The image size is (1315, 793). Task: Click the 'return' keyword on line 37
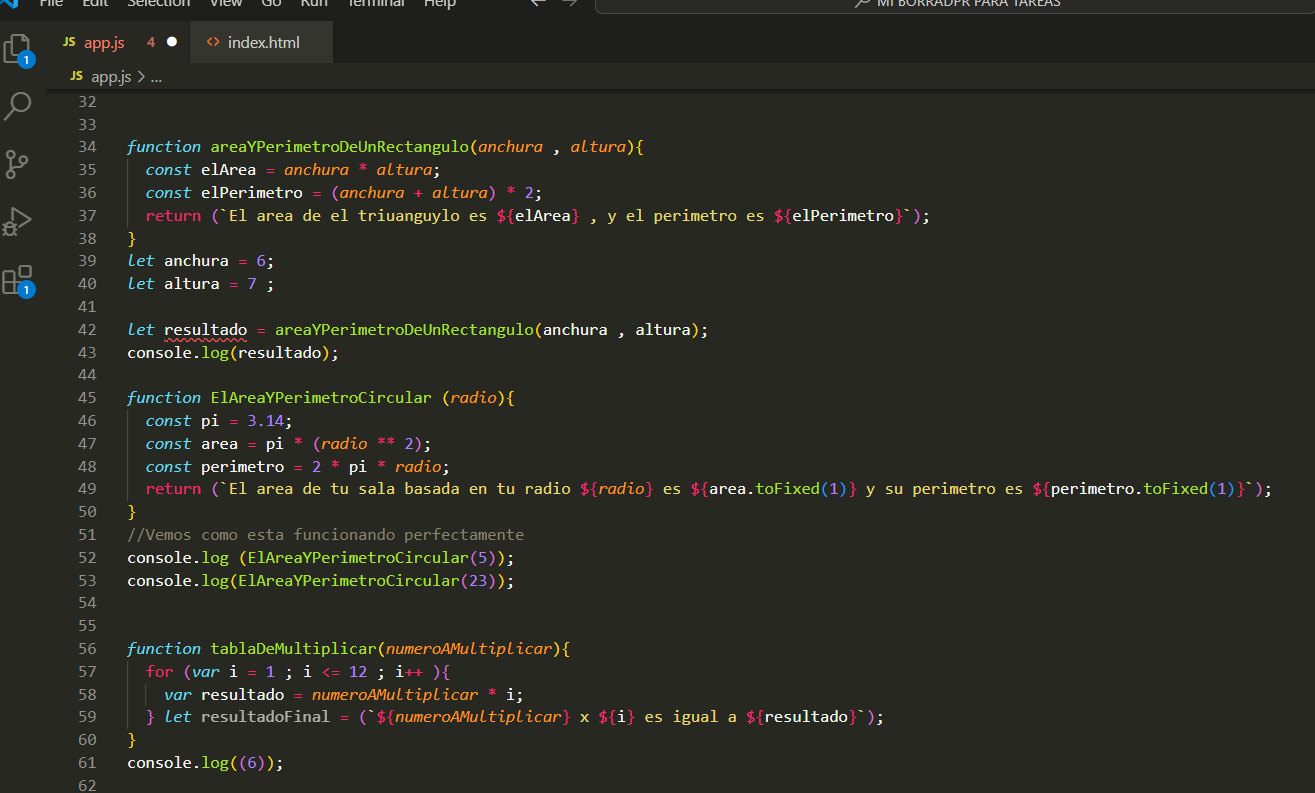(173, 216)
